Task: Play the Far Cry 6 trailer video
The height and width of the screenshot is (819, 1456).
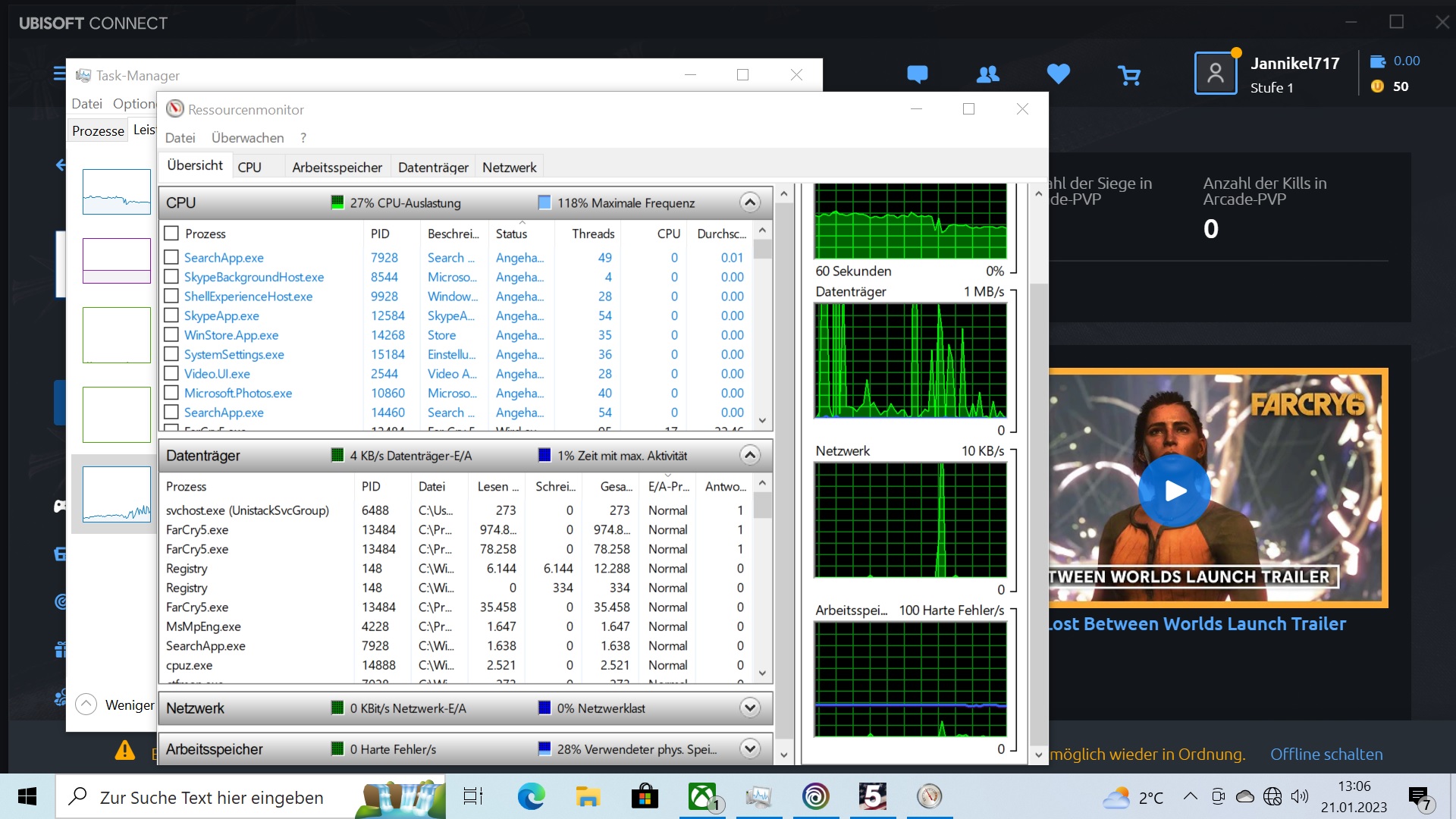Action: 1175,491
